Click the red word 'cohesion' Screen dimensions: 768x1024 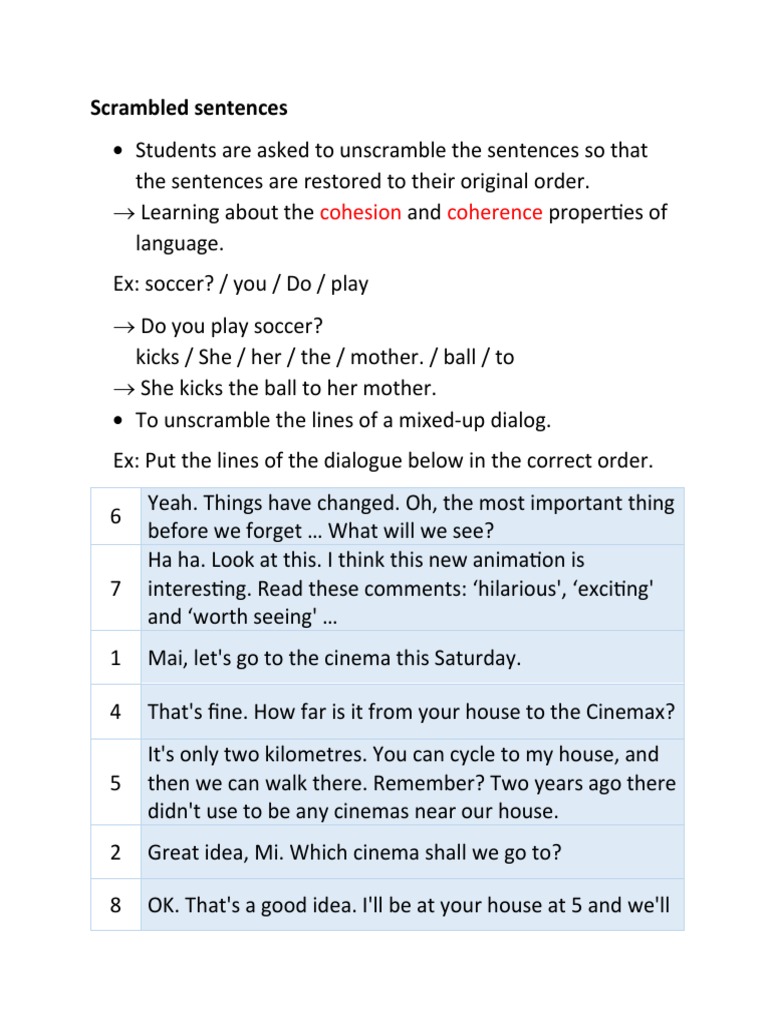pyautogui.click(x=360, y=212)
